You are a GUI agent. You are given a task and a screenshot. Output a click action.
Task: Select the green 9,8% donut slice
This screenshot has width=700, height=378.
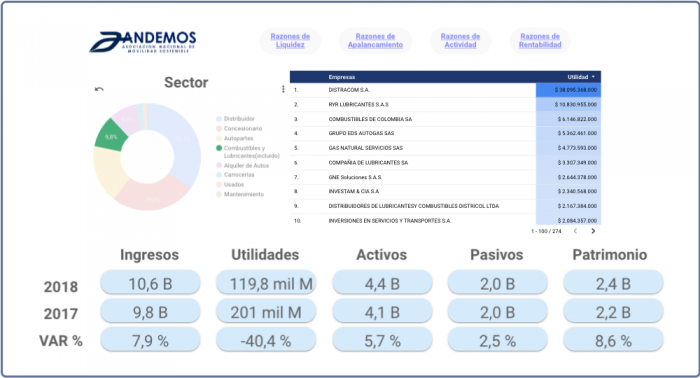[110, 136]
